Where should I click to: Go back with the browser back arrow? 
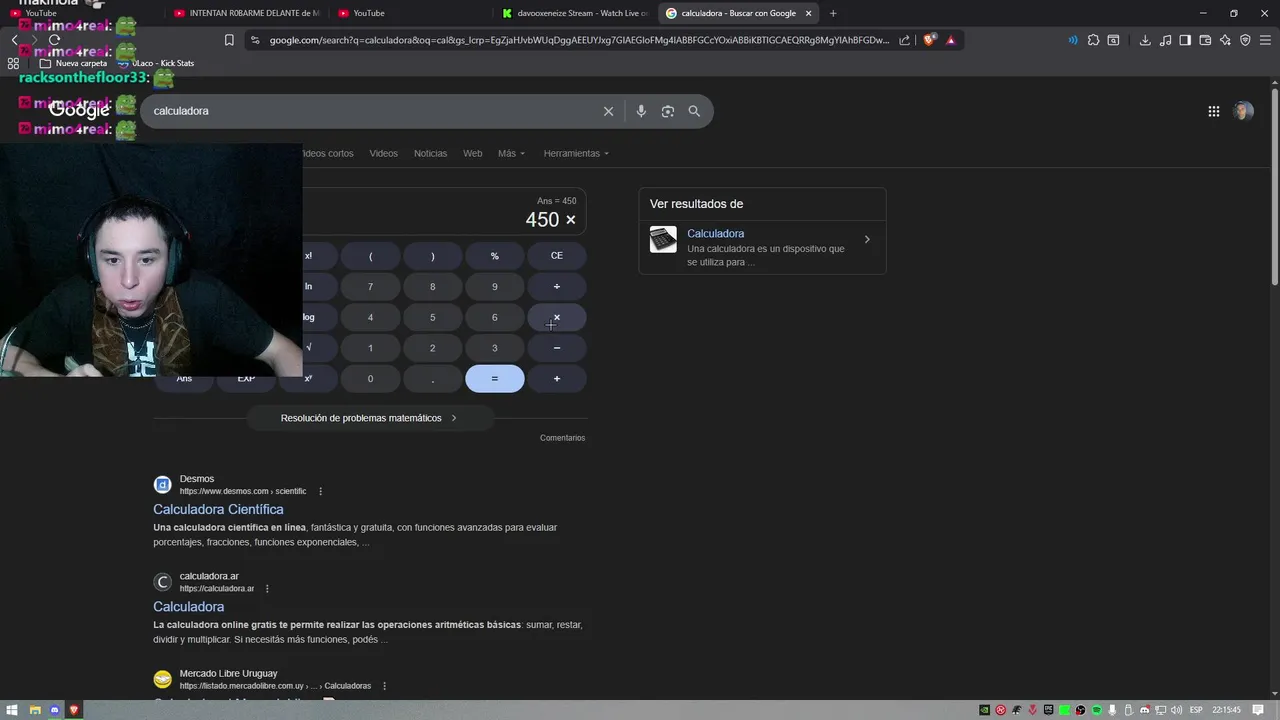point(14,40)
